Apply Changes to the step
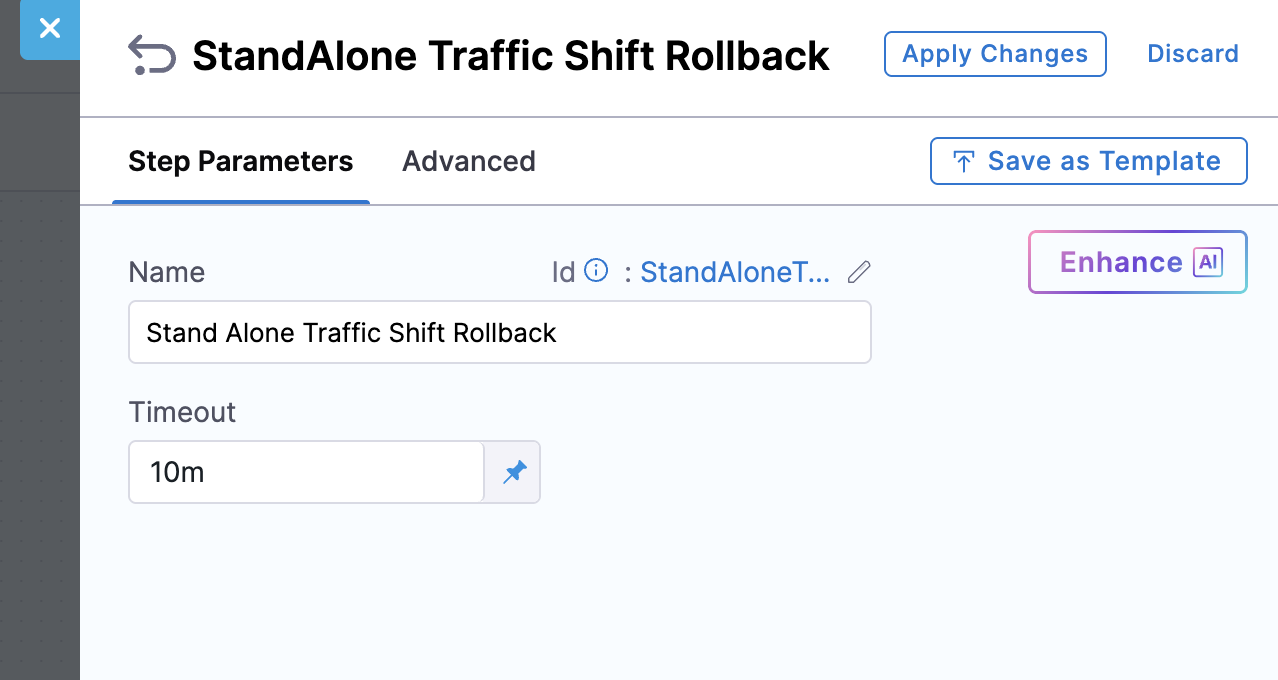The width and height of the screenshot is (1278, 680). point(994,54)
